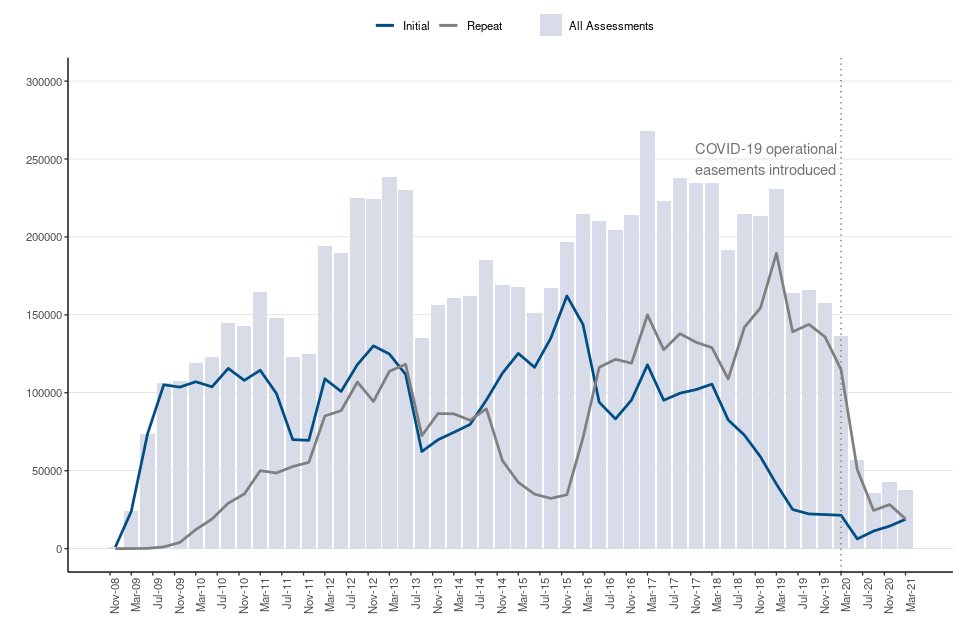Click the COVID-19 operational easements annotation text
Image resolution: width=960 pixels, height=640 pixels.
click(x=765, y=160)
